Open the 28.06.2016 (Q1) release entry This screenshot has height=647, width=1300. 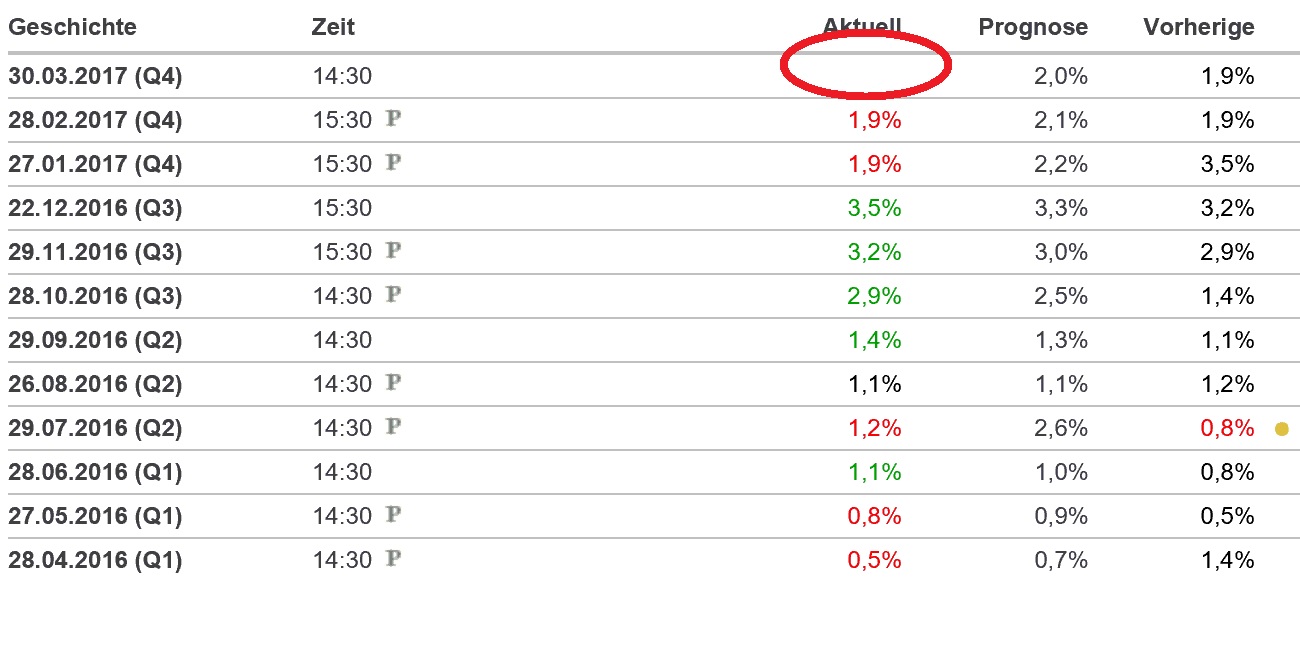coord(95,472)
